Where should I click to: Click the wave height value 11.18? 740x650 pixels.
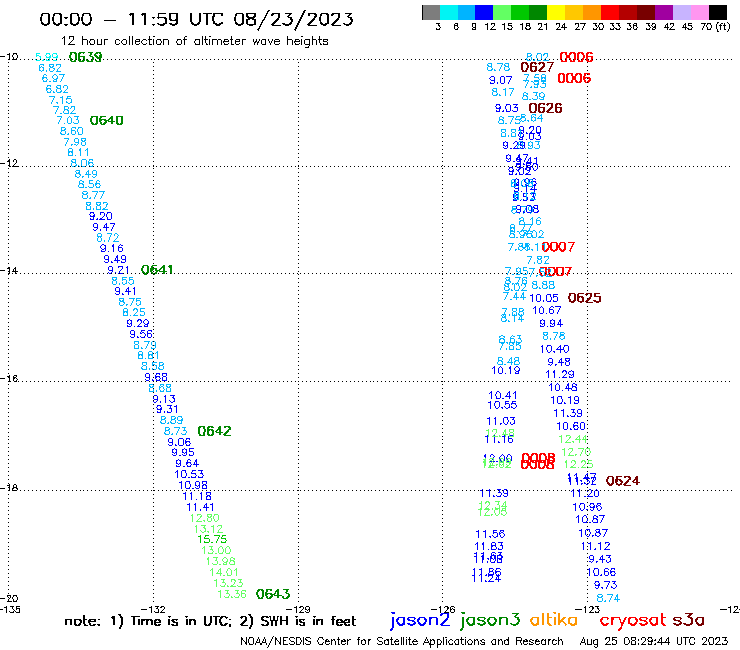(197, 497)
